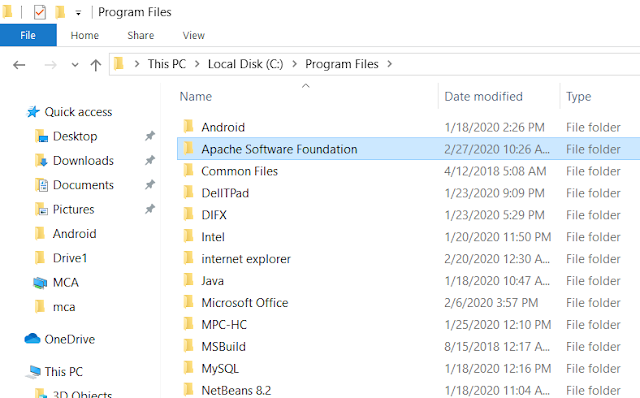Click the Forward navigation arrow

[50, 64]
